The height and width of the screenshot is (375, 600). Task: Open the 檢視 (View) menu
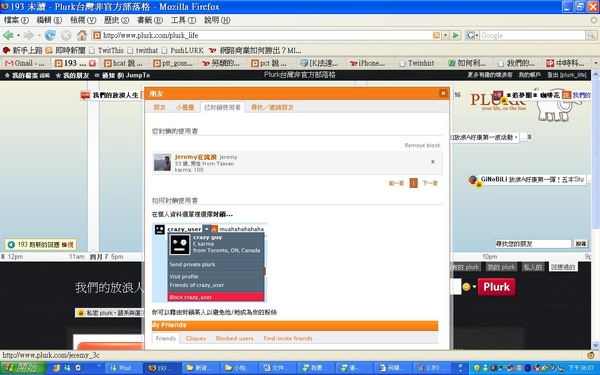coord(83,20)
